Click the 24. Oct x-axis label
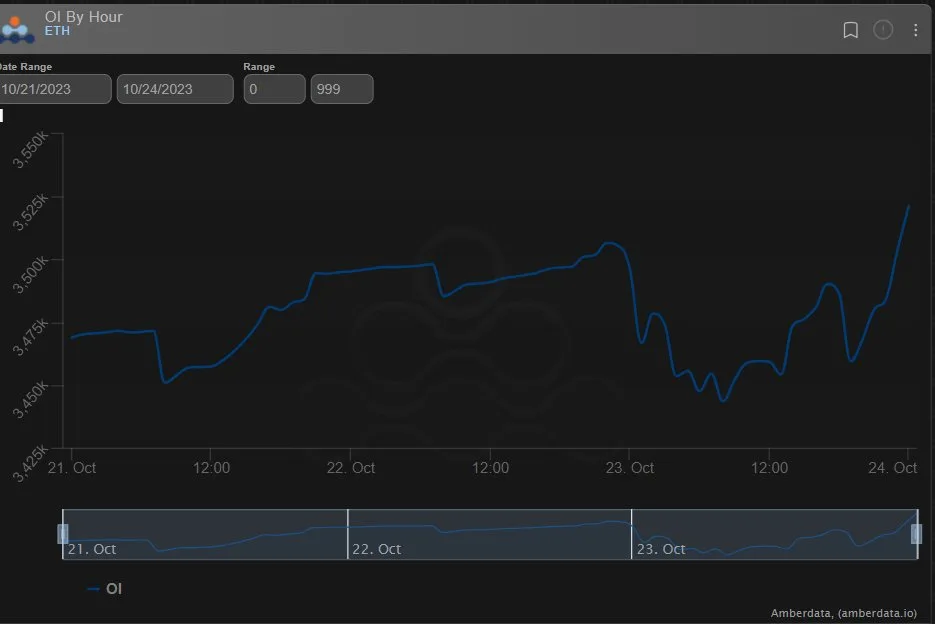This screenshot has width=935, height=624. 892,468
